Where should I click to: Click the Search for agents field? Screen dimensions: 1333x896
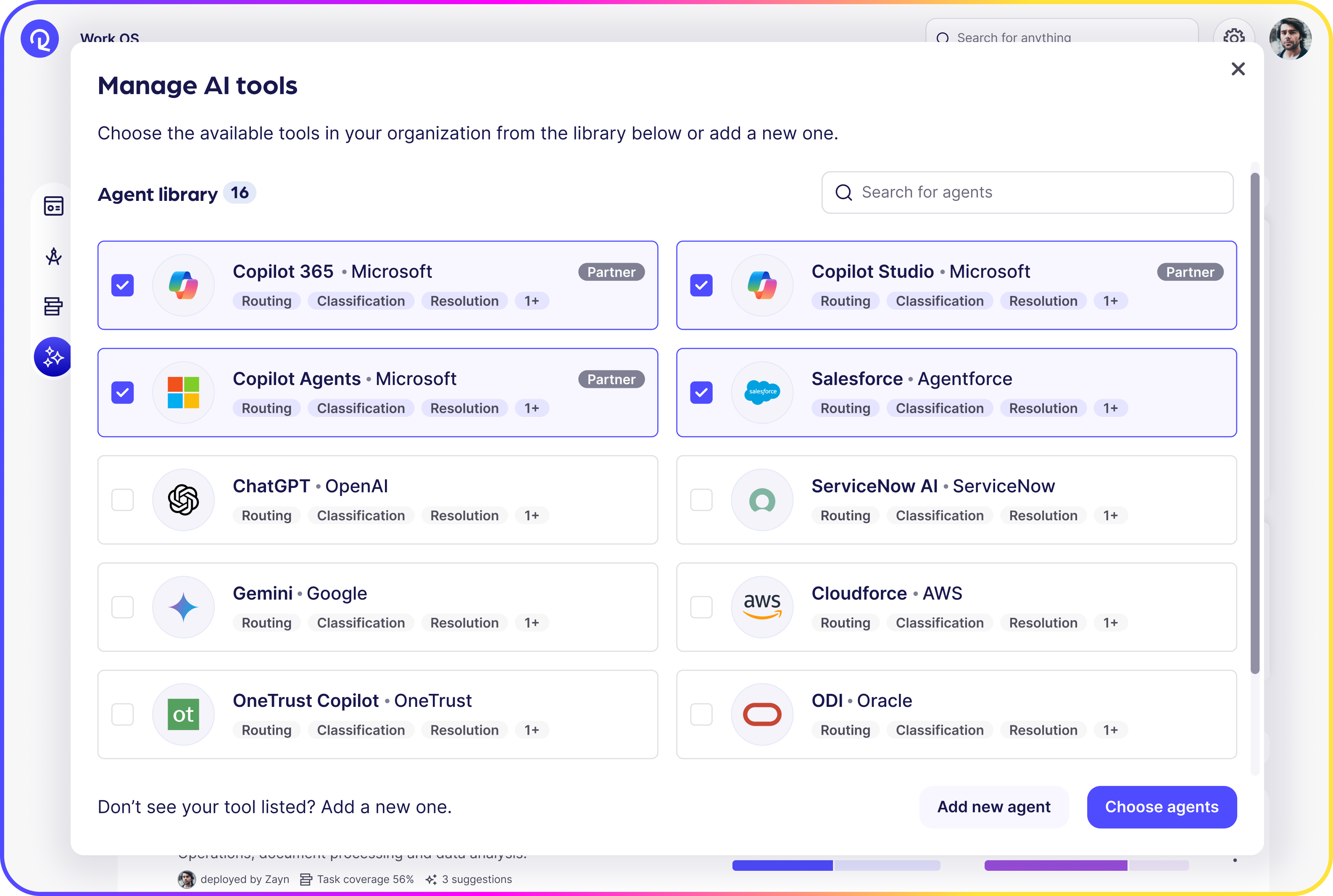pos(1027,192)
